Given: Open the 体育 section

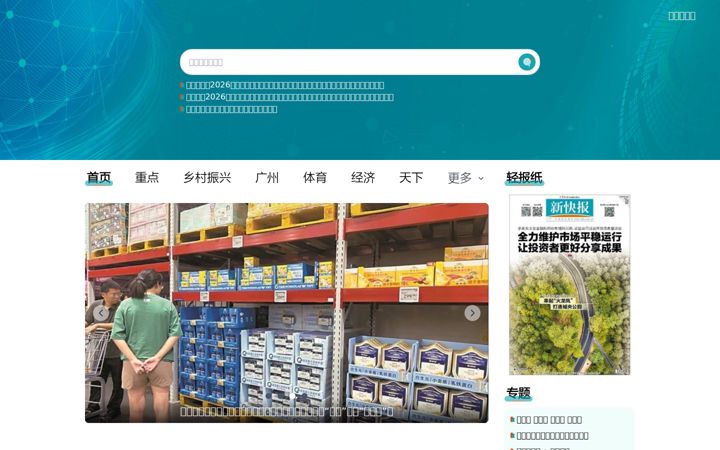Looking at the screenshot, I should [315, 177].
